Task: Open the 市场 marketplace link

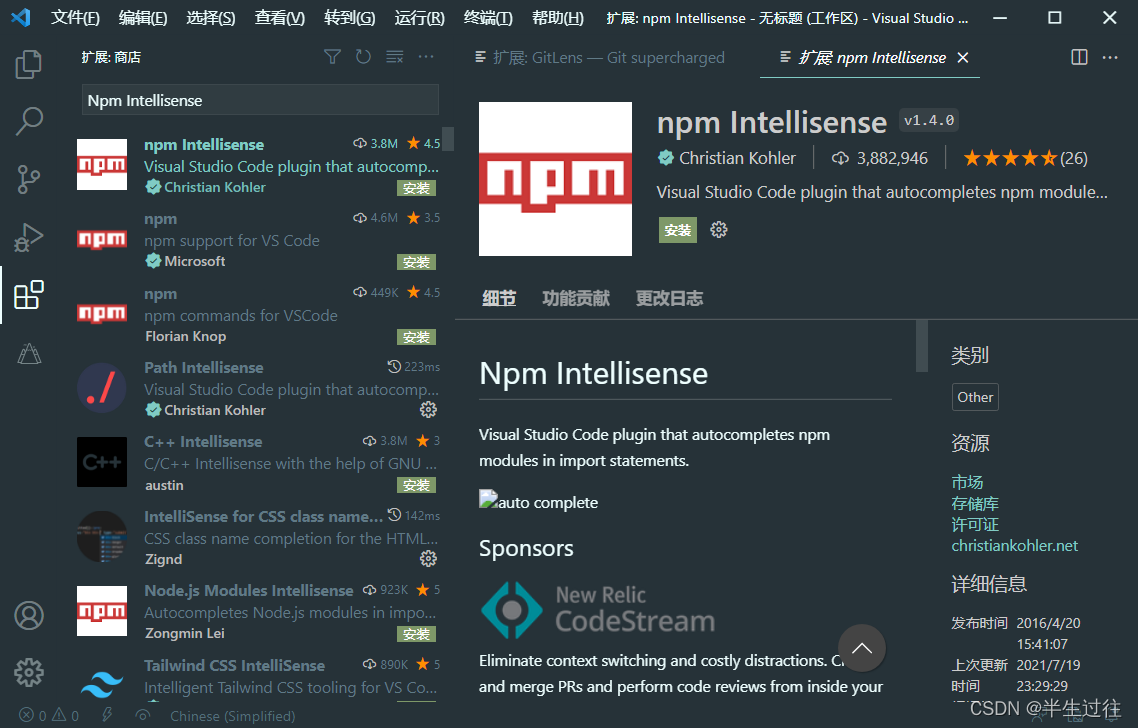Action: click(x=967, y=482)
